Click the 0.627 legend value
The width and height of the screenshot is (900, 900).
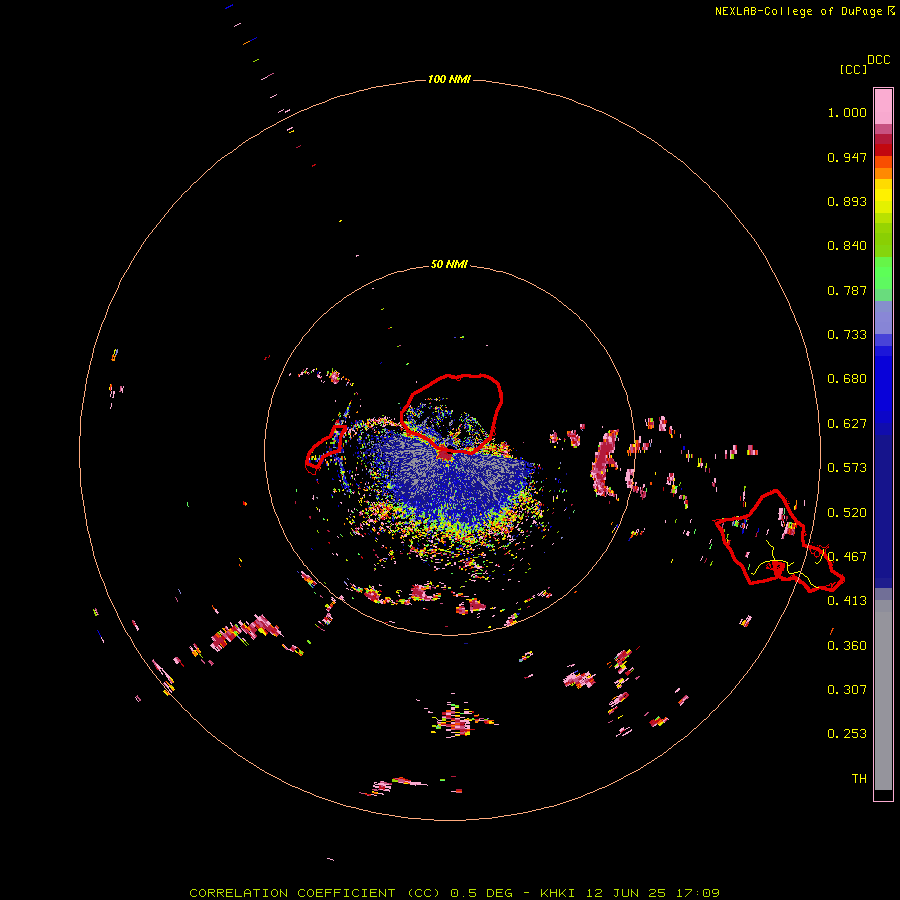point(847,424)
